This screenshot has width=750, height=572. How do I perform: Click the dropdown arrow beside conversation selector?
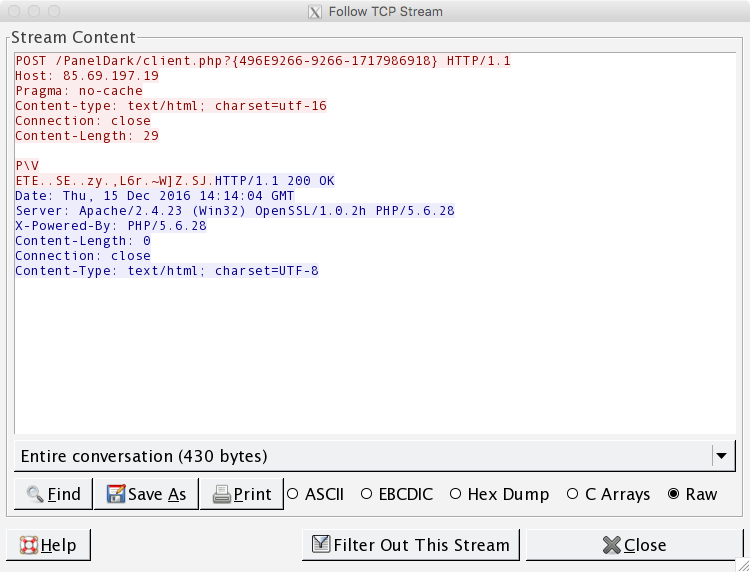(x=720, y=456)
